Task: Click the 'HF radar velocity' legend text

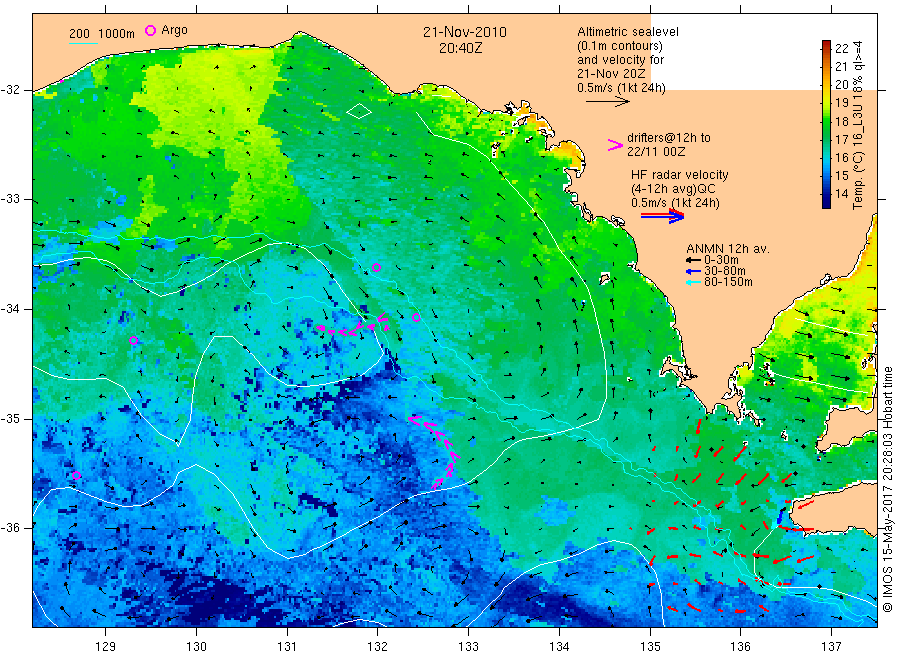Action: 680,175
